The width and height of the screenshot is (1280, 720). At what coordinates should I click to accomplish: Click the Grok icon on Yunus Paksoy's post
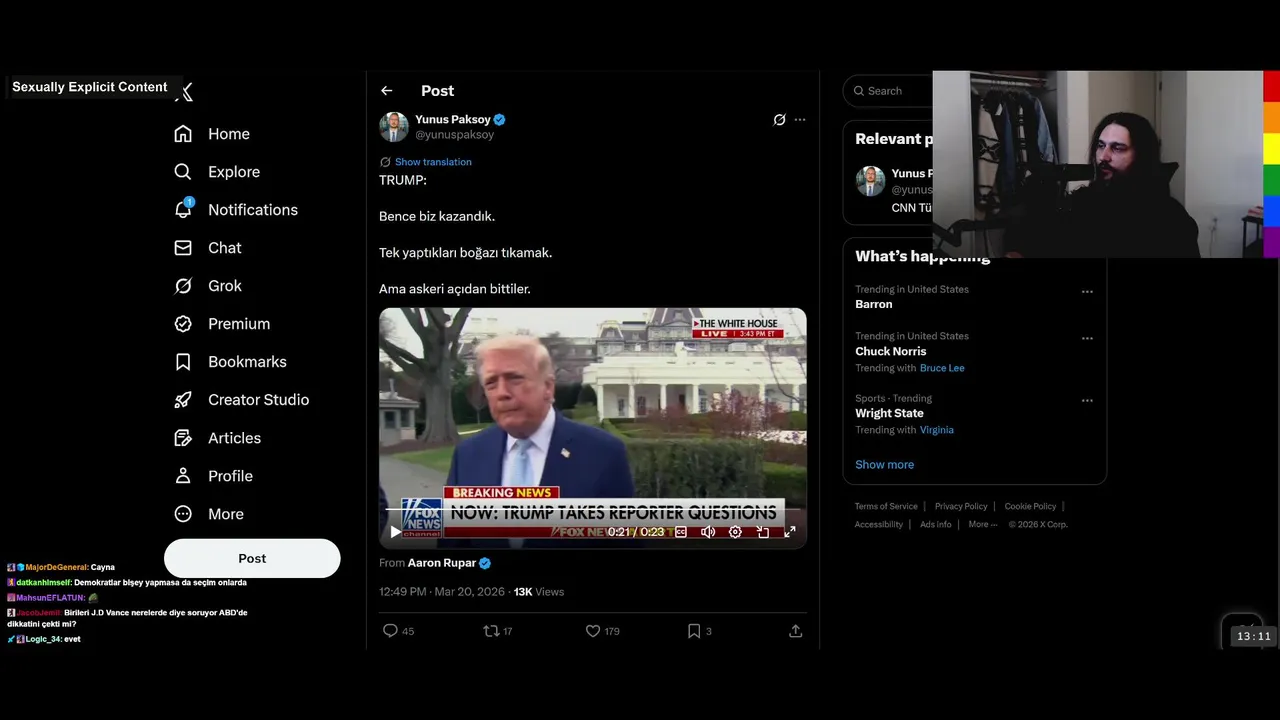click(x=780, y=120)
